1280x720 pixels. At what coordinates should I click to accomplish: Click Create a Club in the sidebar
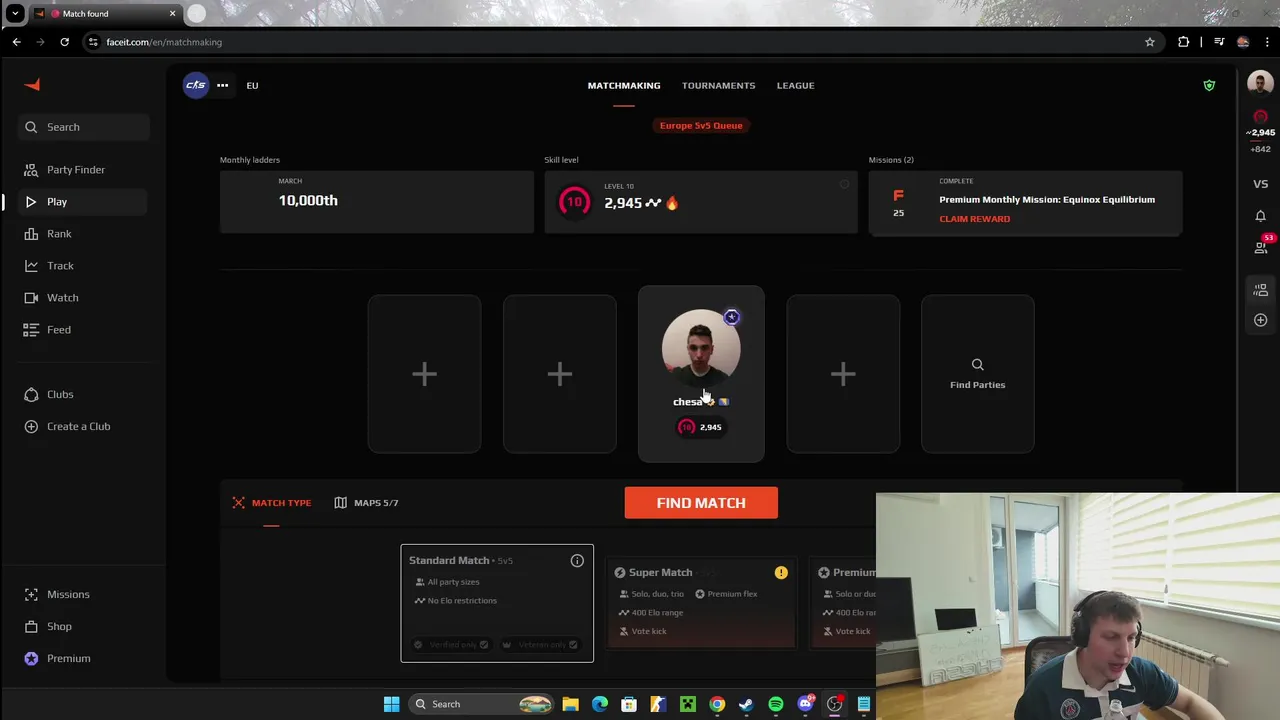(83, 426)
